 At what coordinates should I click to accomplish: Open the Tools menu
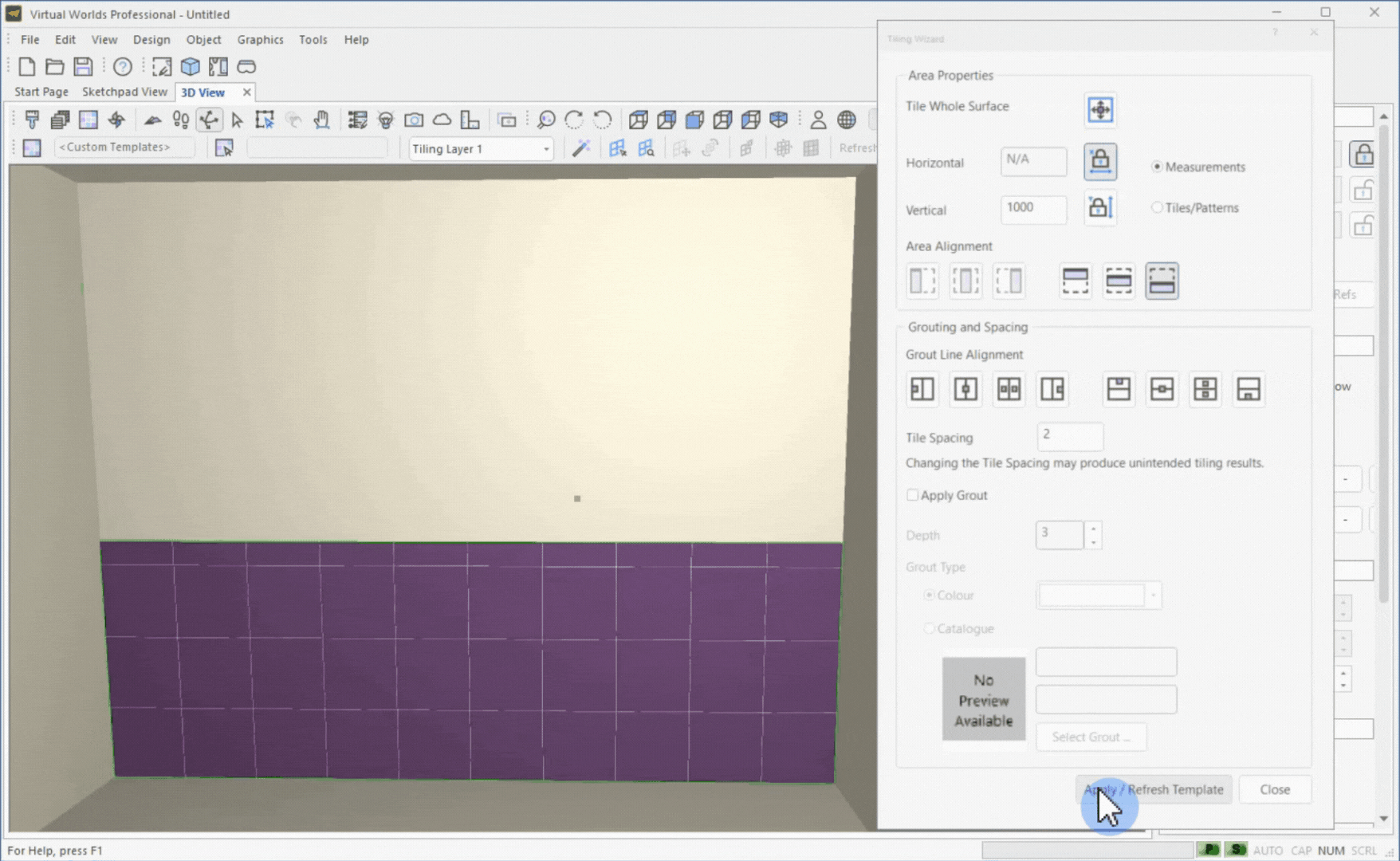click(x=313, y=39)
